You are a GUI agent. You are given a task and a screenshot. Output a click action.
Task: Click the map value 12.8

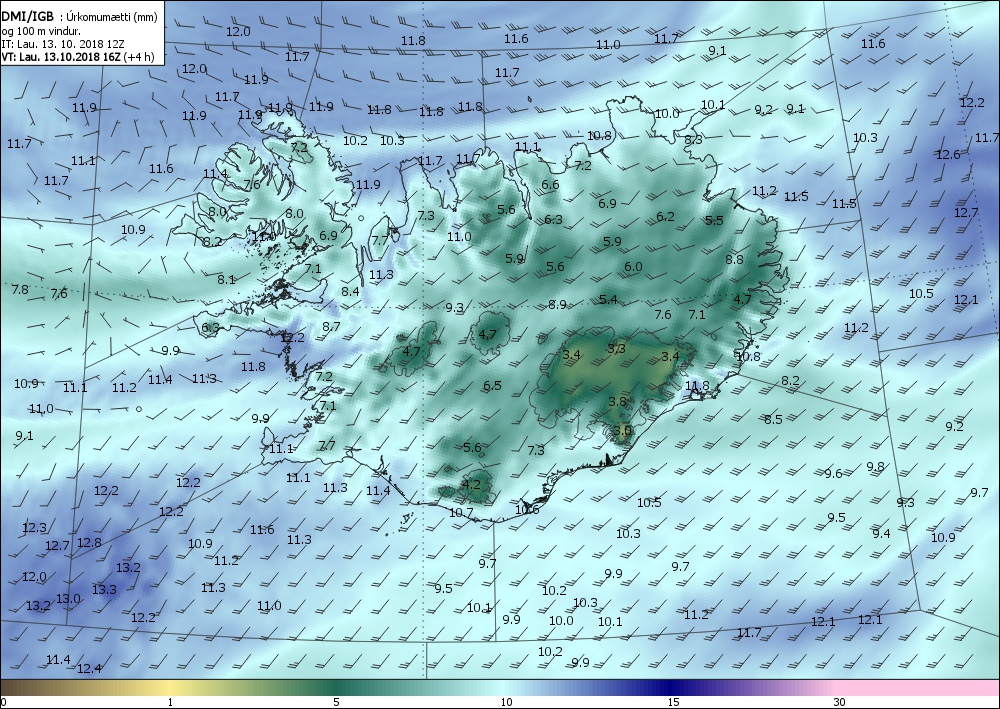point(89,543)
